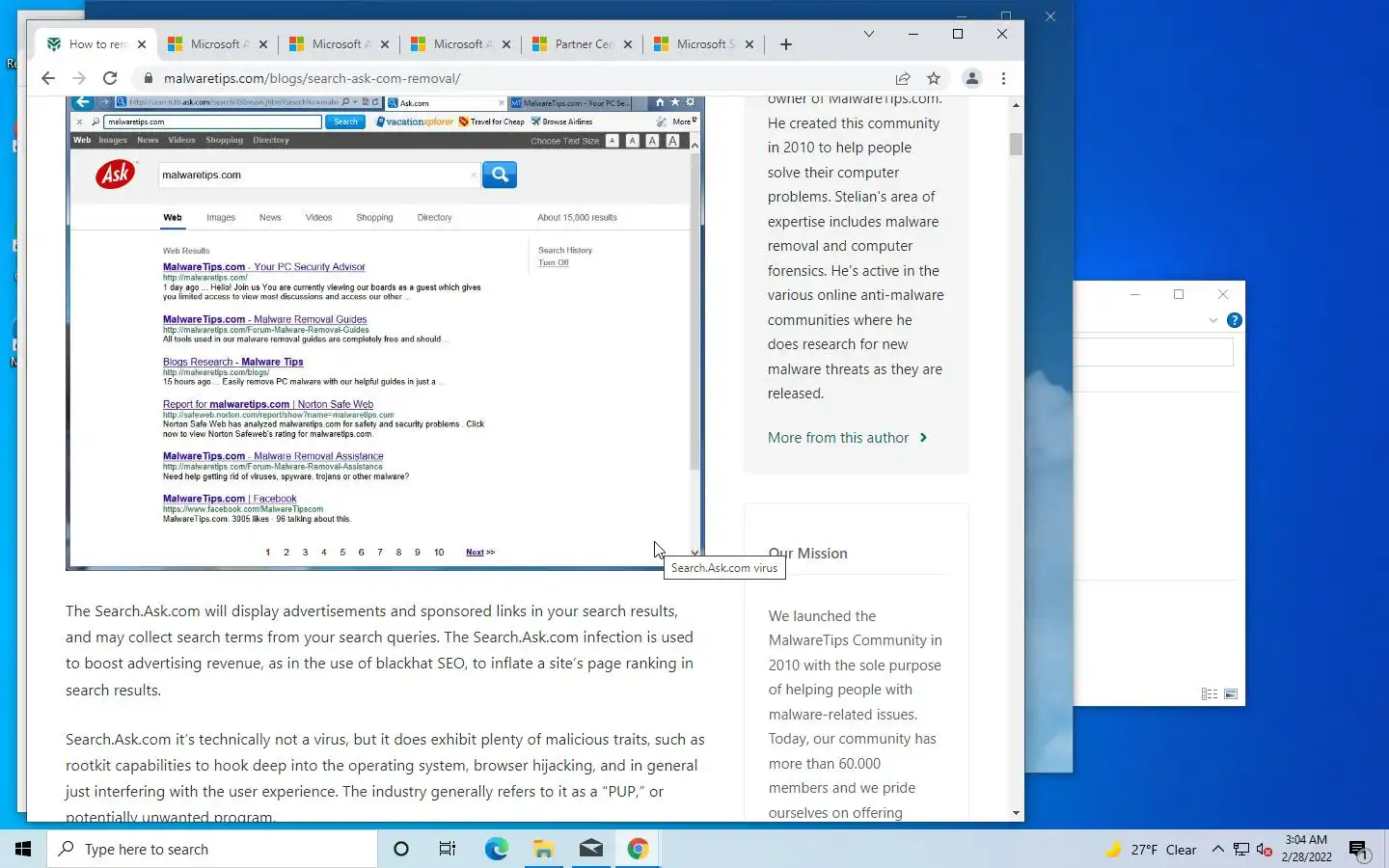Open the clock showing 3:04 AM
This screenshot has width=1389, height=868.
[1306, 849]
